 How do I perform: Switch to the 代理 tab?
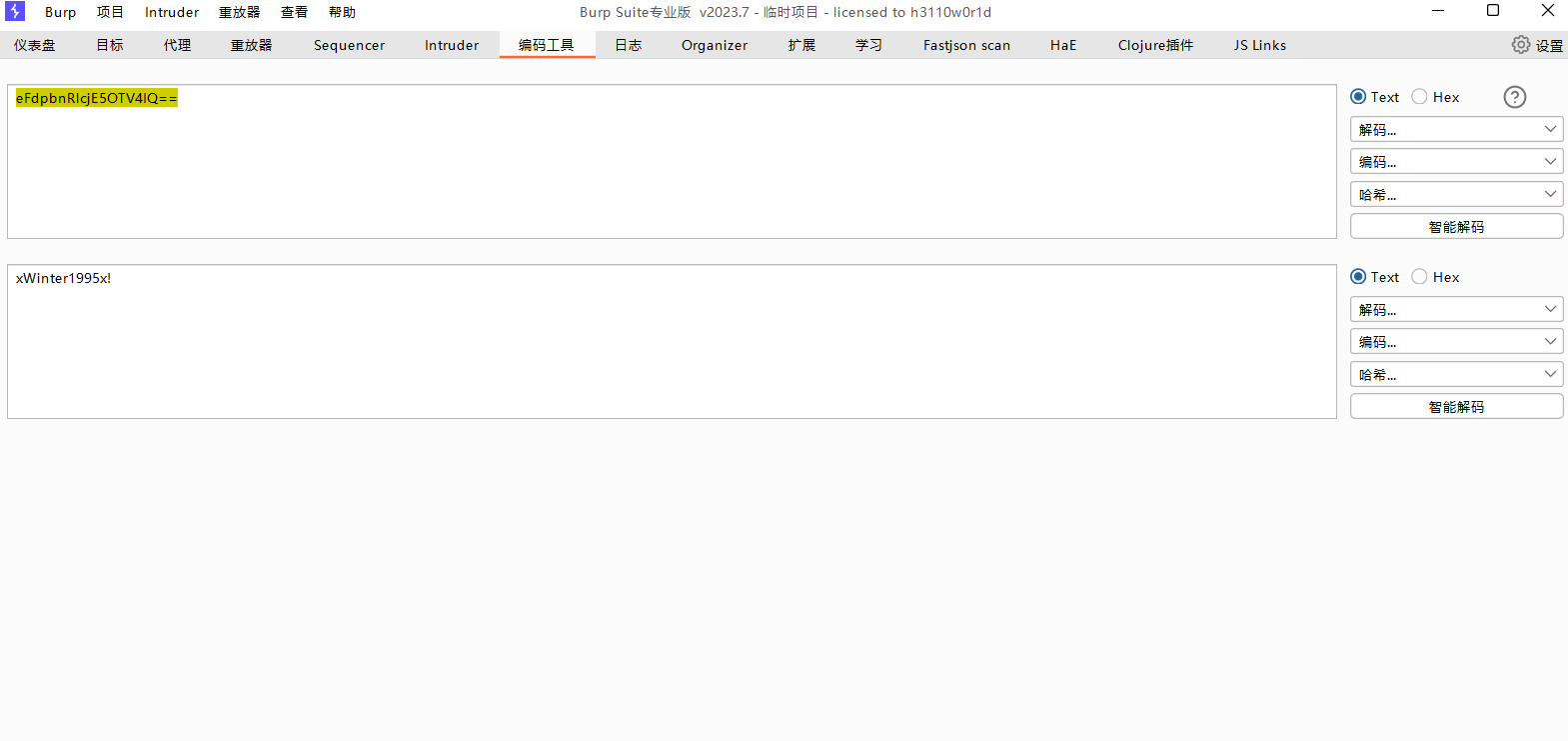coord(177,45)
